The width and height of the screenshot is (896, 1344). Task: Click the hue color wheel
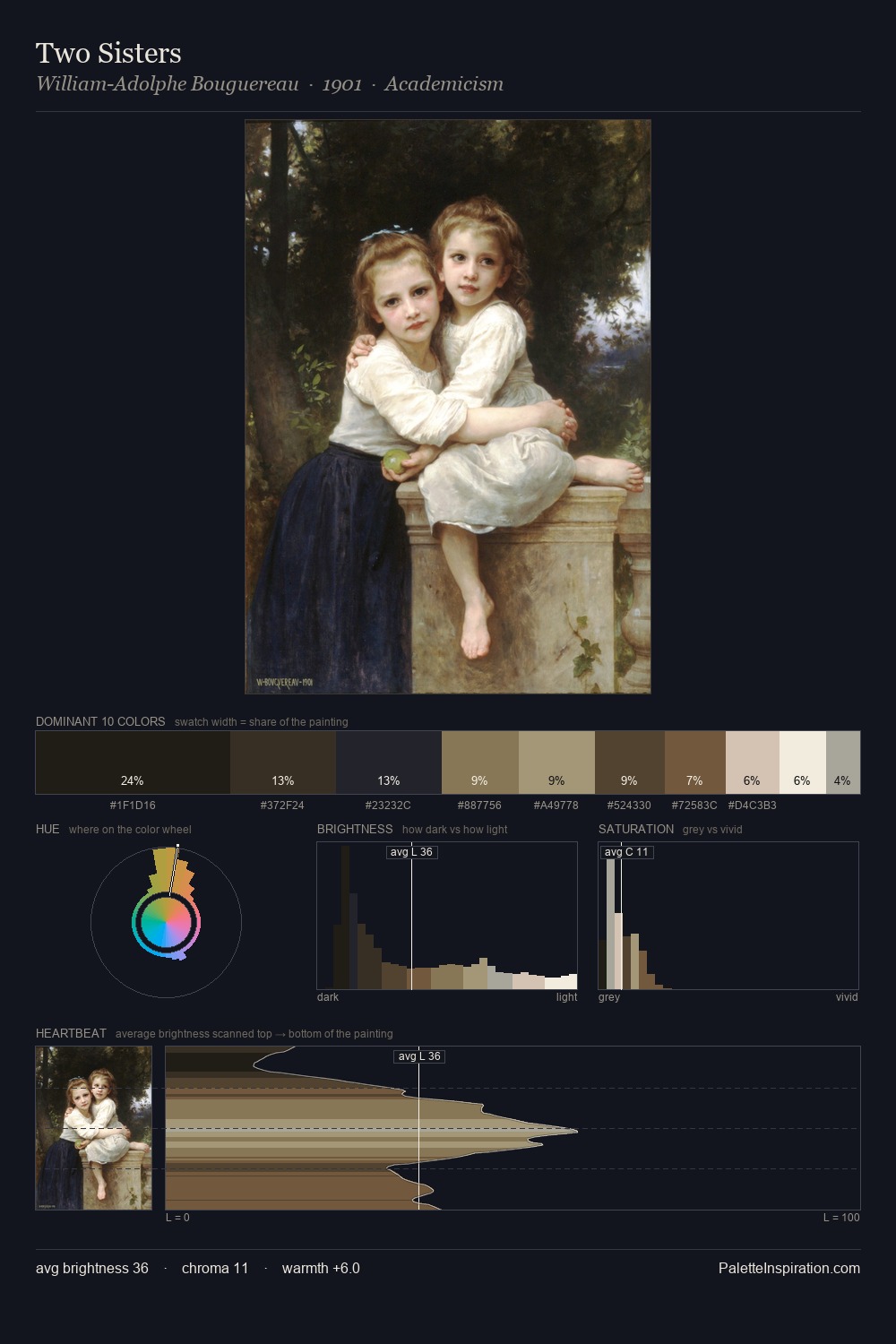[x=166, y=922]
